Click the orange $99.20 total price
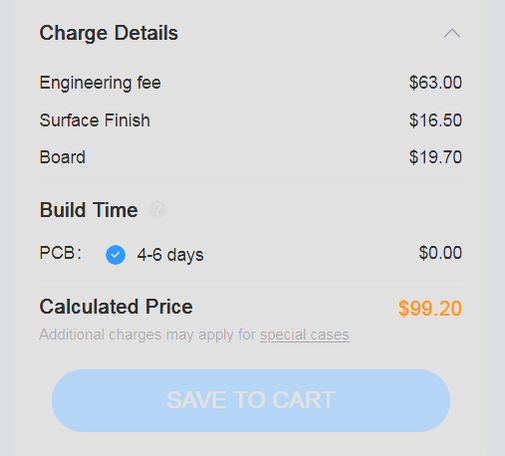Image resolution: width=505 pixels, height=456 pixels. click(x=430, y=308)
